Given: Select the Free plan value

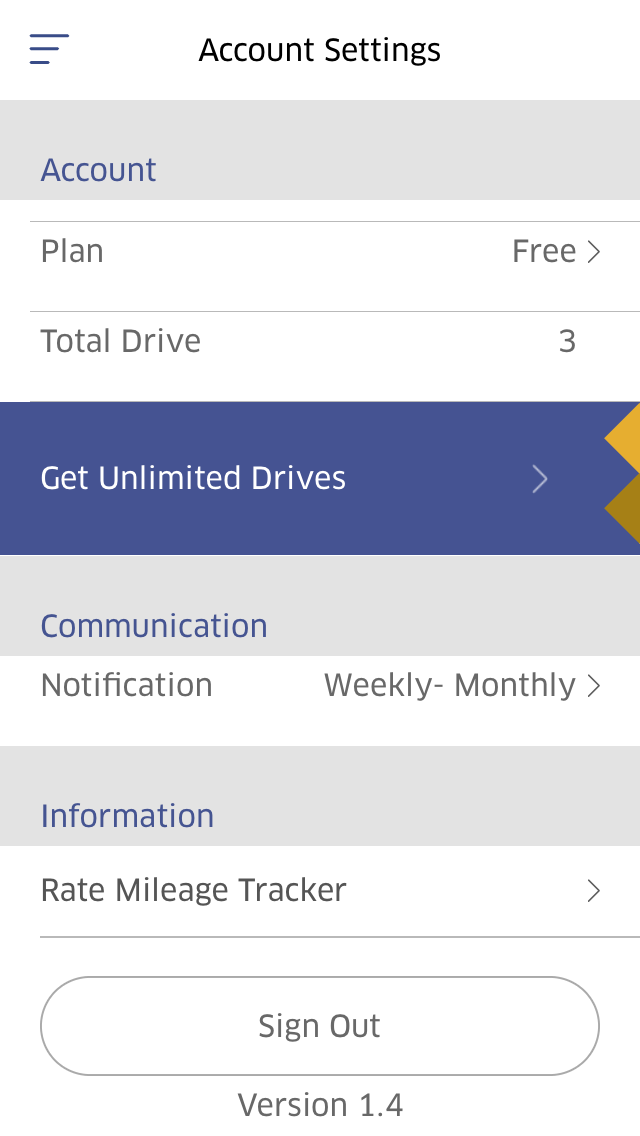Looking at the screenshot, I should pos(544,251).
